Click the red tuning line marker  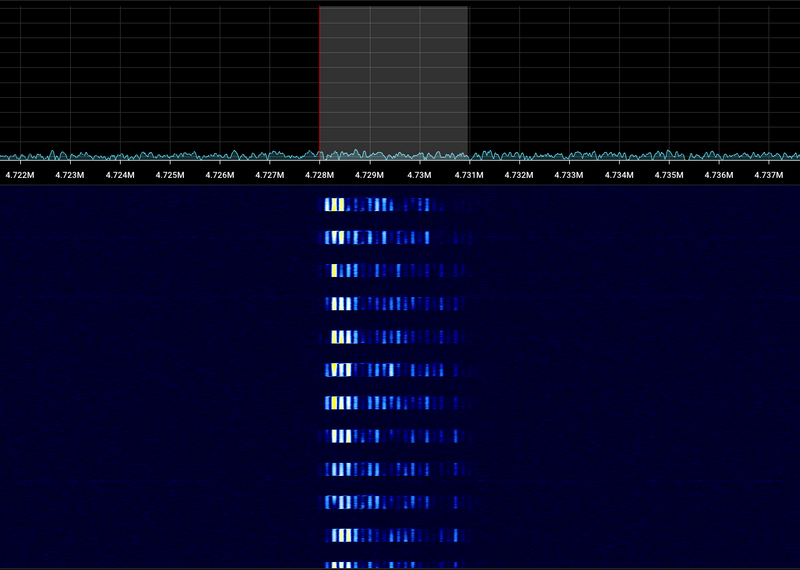tap(320, 83)
